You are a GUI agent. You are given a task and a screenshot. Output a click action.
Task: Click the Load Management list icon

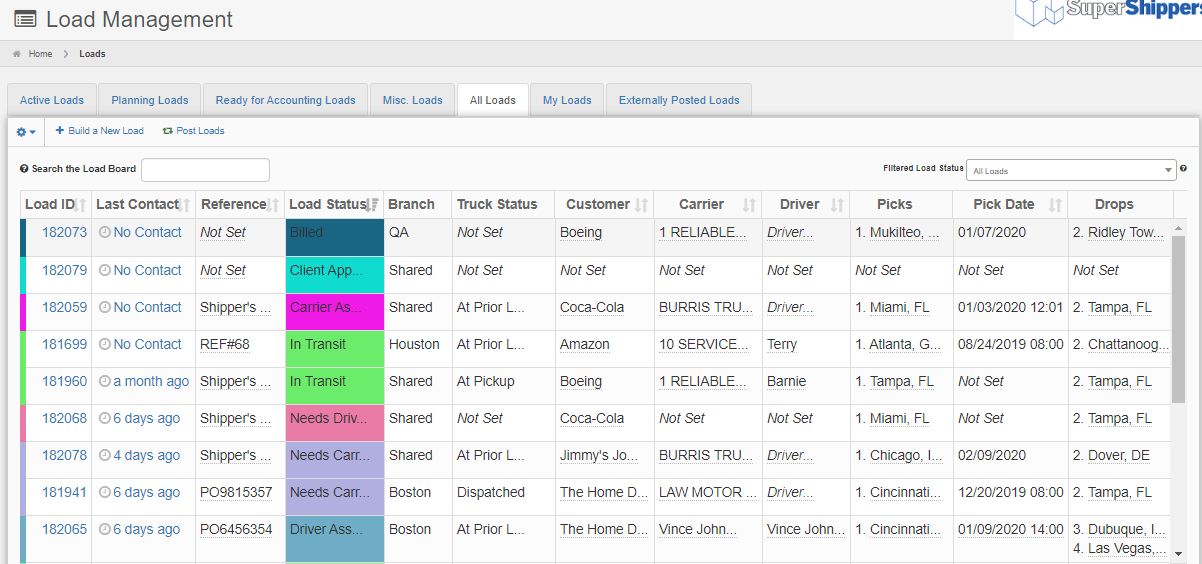coord(25,20)
